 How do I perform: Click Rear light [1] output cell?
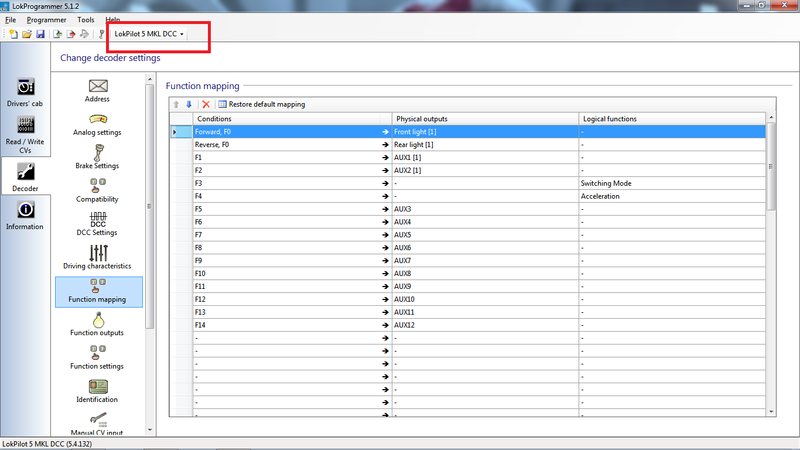tap(485, 144)
